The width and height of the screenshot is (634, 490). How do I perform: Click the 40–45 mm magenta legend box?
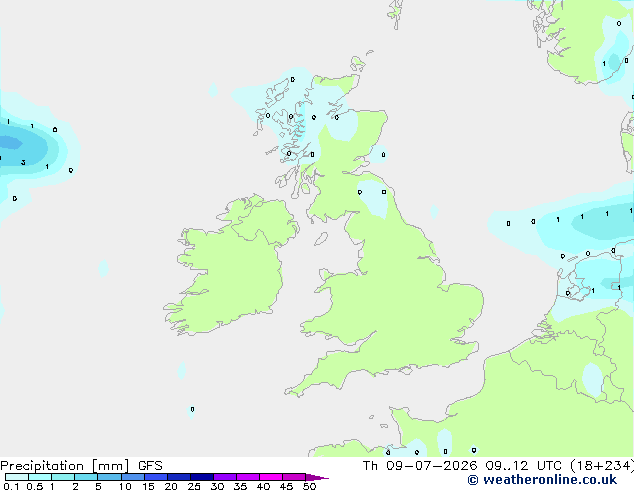(x=271, y=477)
